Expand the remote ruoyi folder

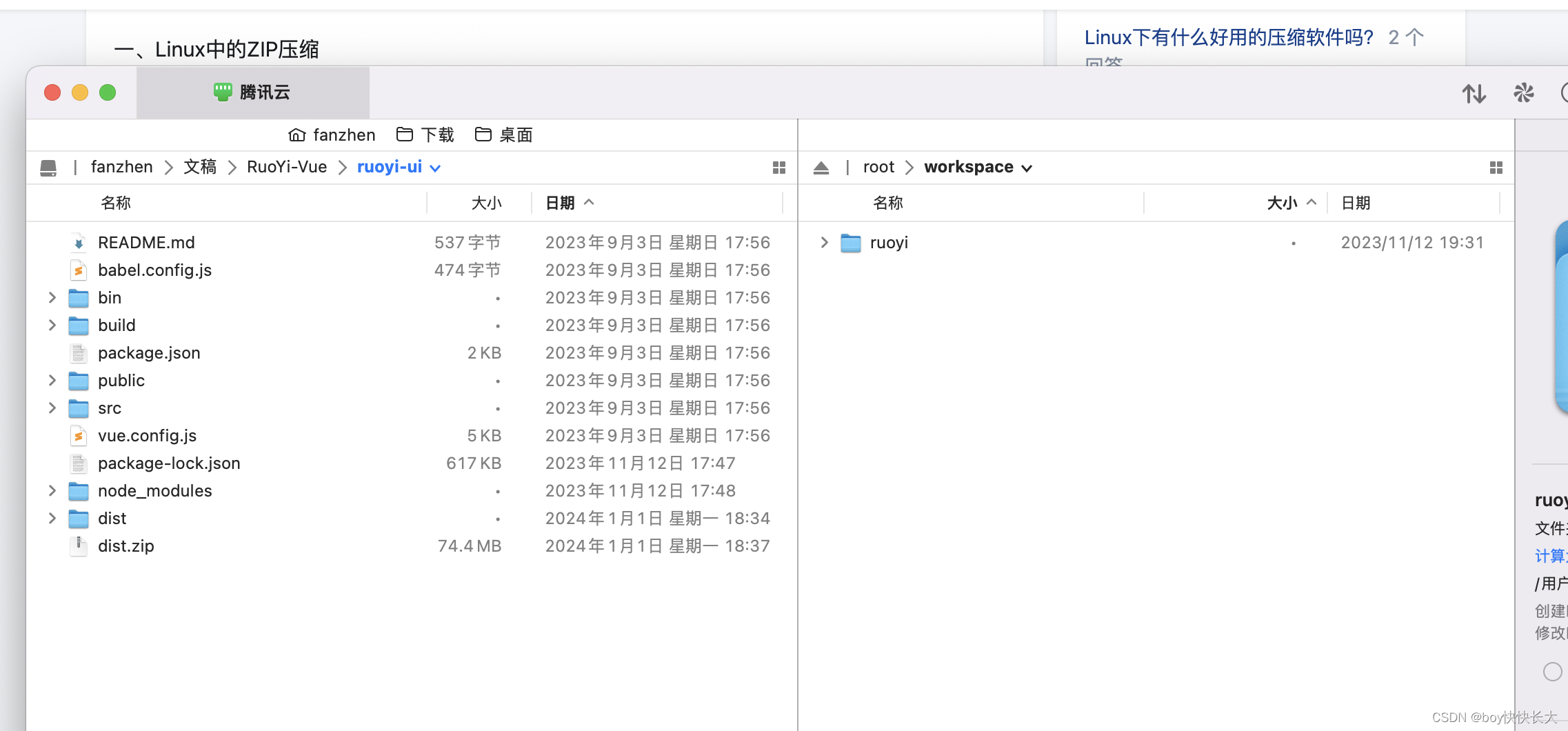click(x=824, y=243)
